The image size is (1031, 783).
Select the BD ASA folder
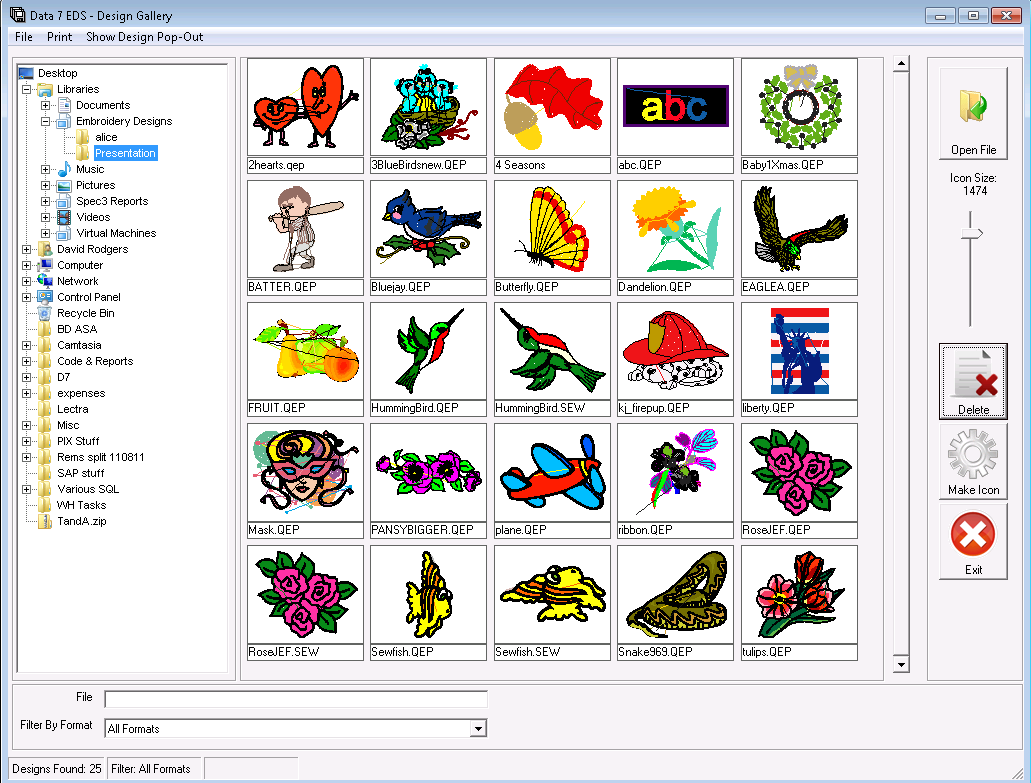77,329
